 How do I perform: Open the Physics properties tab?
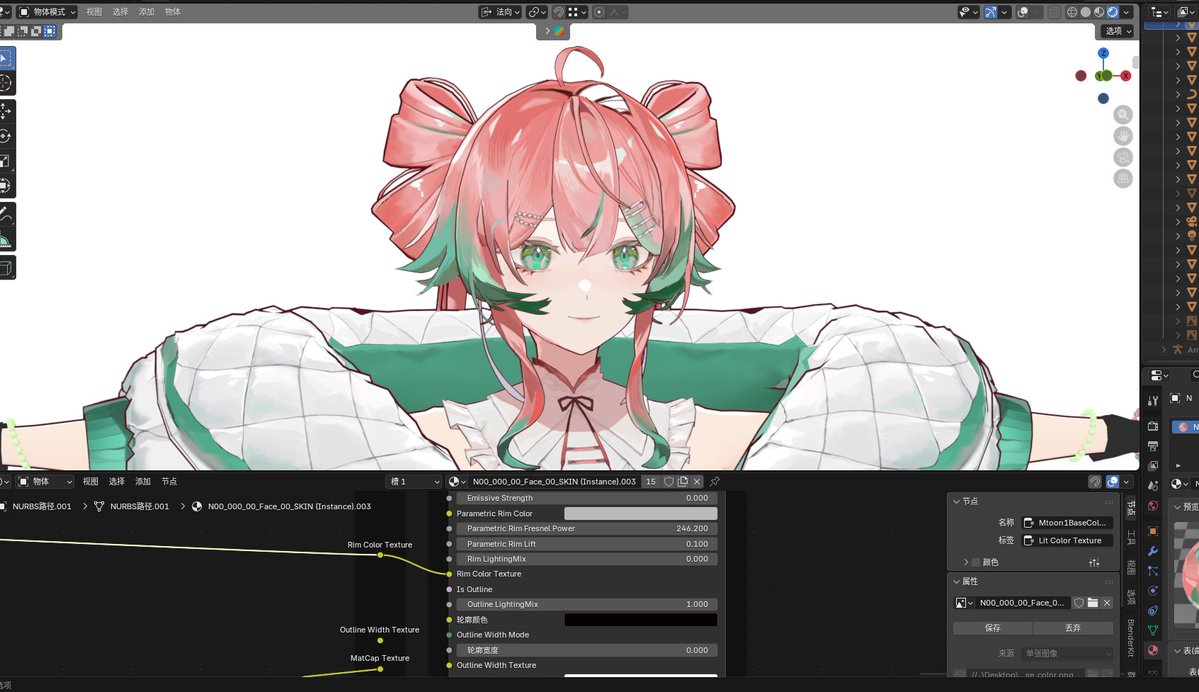[x=1153, y=591]
